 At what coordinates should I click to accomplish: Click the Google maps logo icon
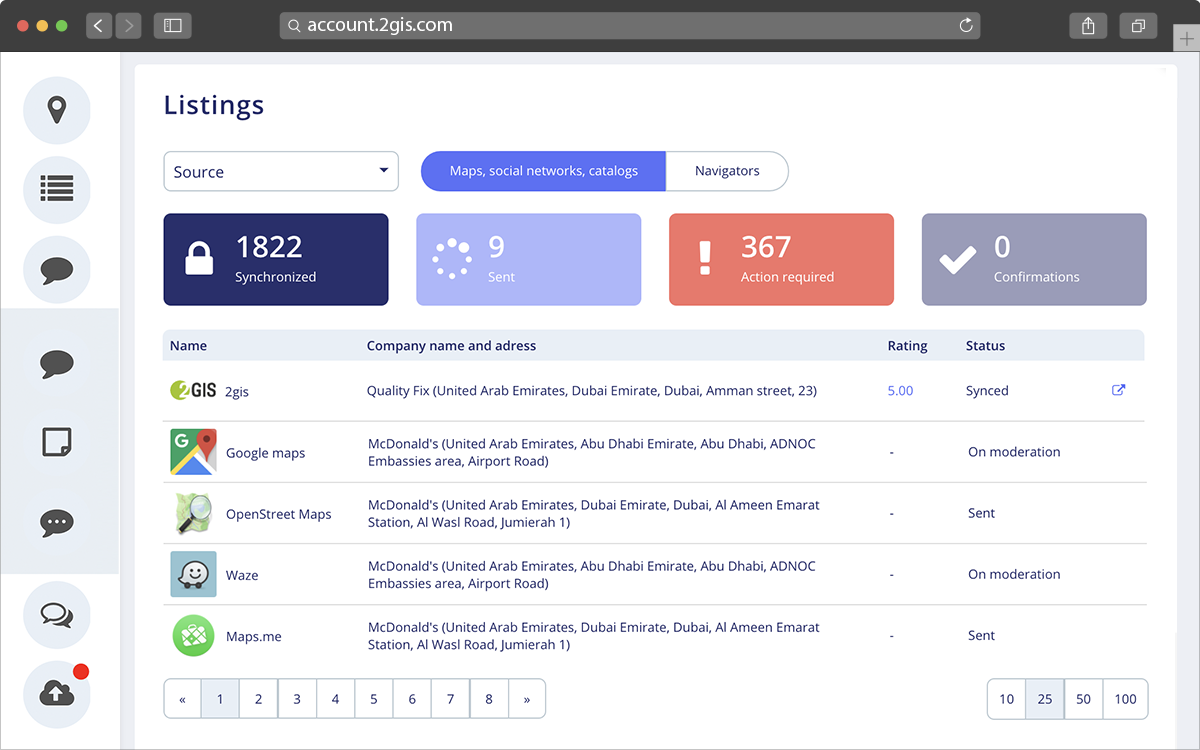(193, 452)
